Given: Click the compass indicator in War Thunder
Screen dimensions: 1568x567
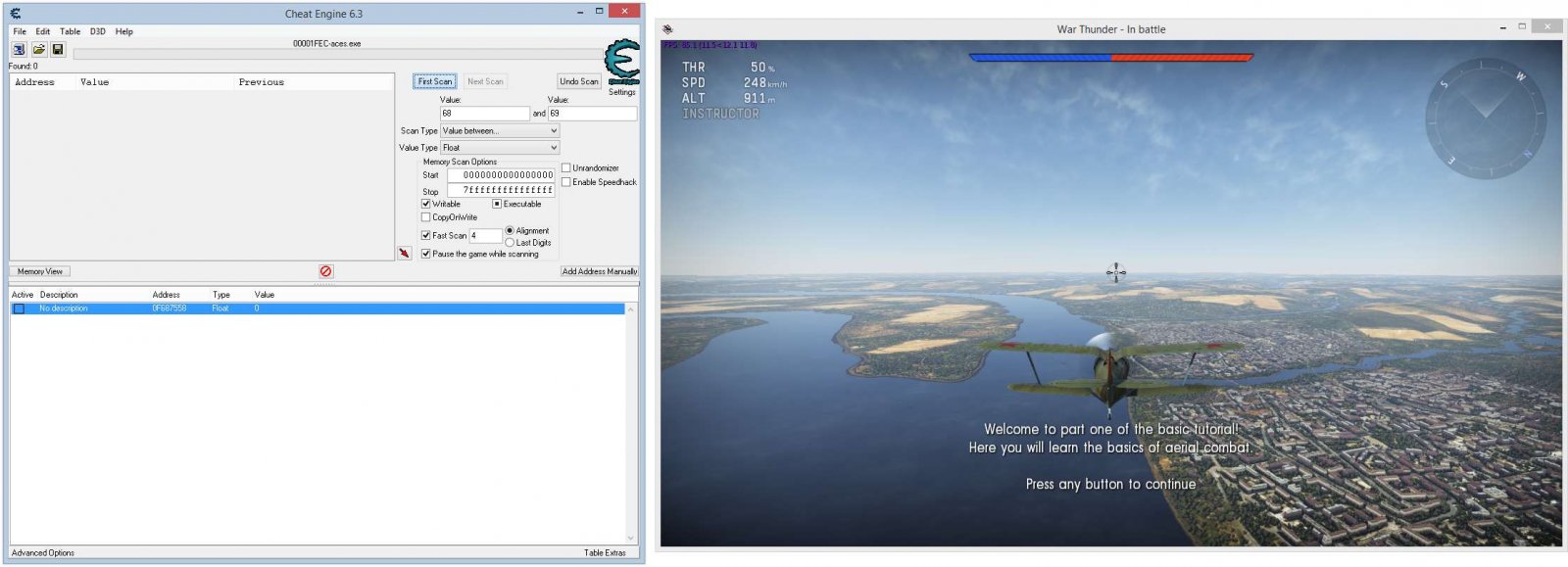Looking at the screenshot, I should coord(1486,118).
